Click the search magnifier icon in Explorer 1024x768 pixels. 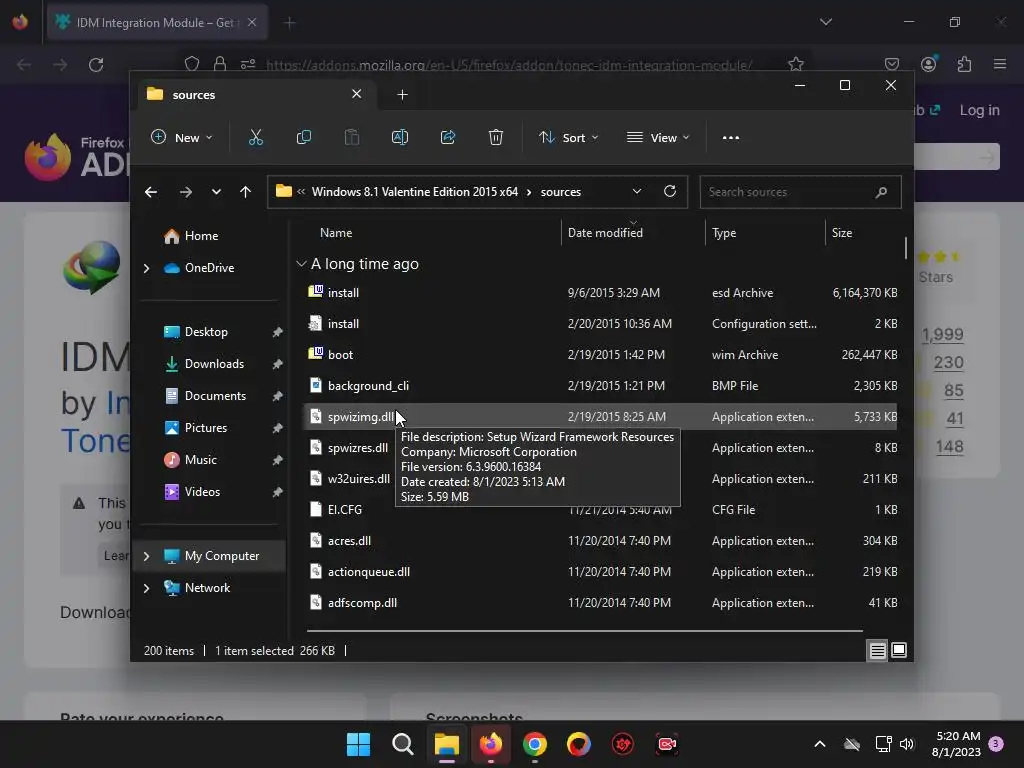tap(881, 192)
